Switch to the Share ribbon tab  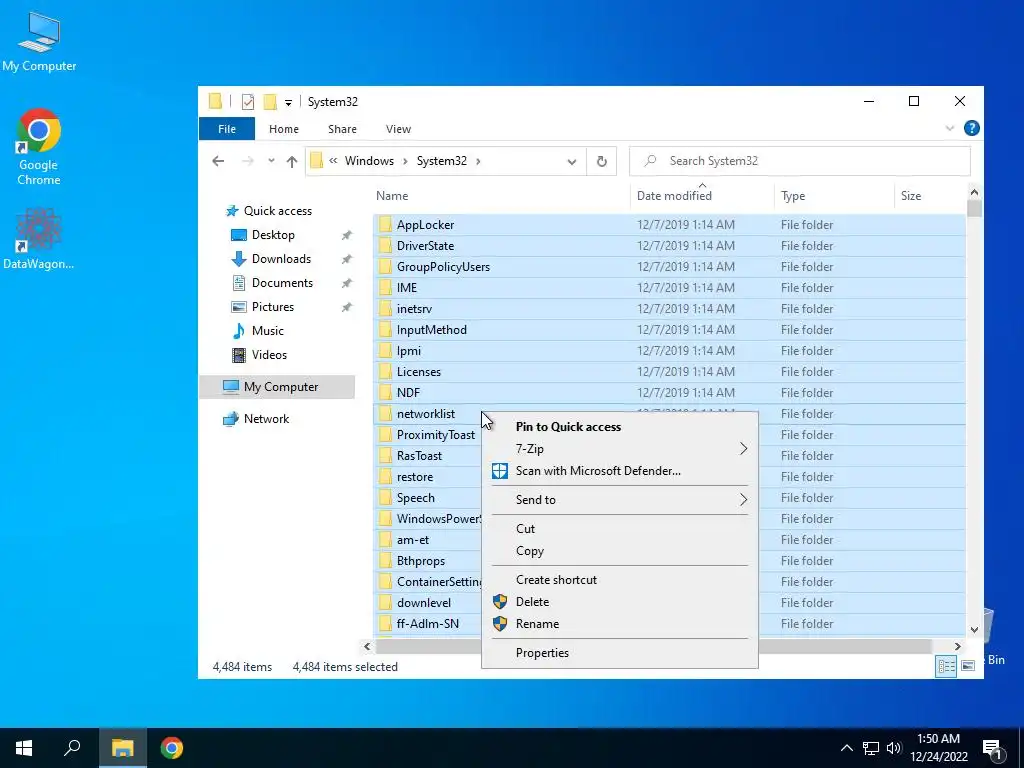tap(342, 129)
